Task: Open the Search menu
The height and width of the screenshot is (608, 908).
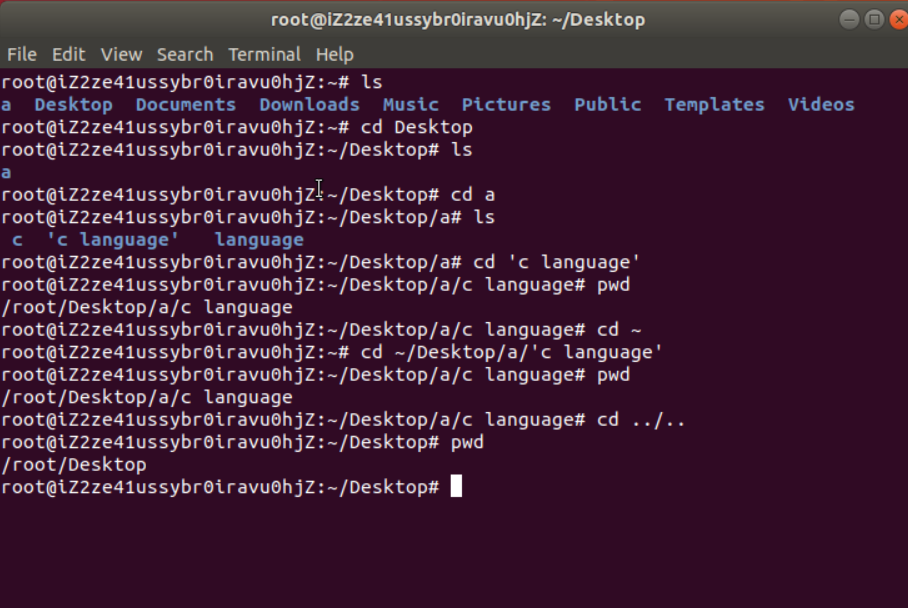Action: (x=185, y=54)
